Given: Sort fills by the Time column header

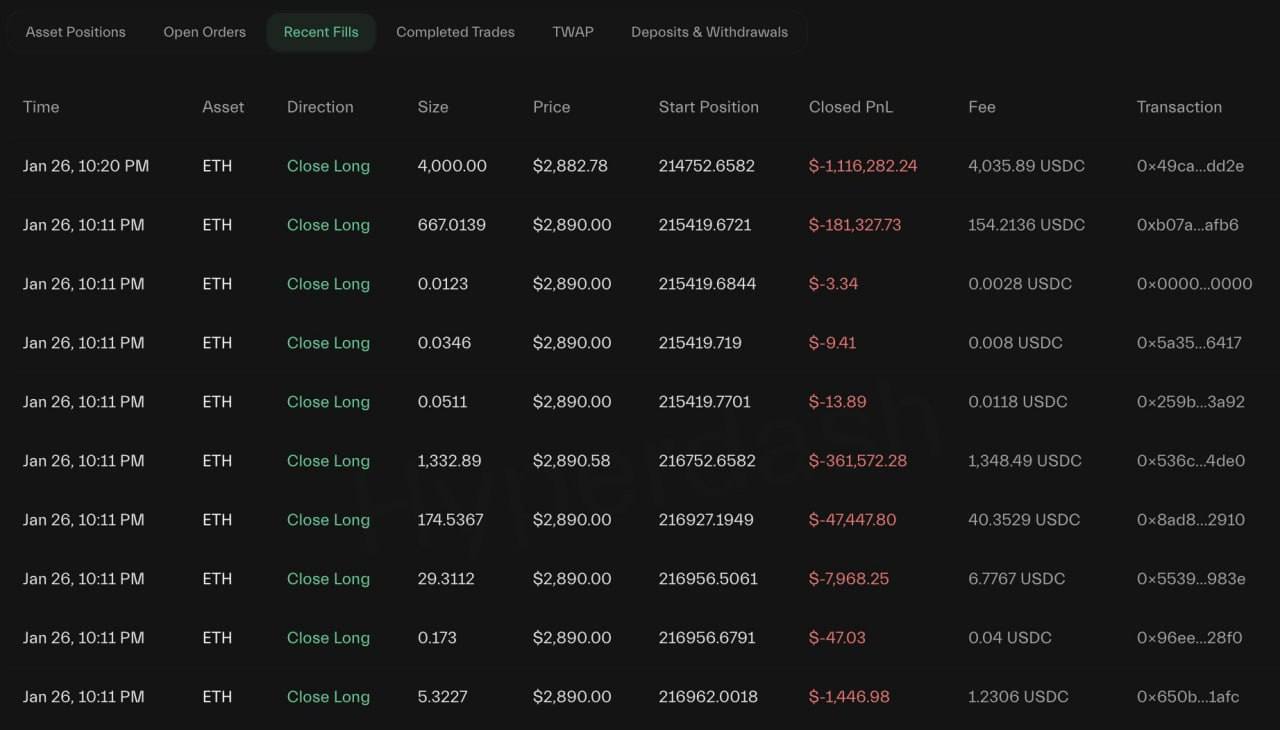Looking at the screenshot, I should pyautogui.click(x=41, y=107).
